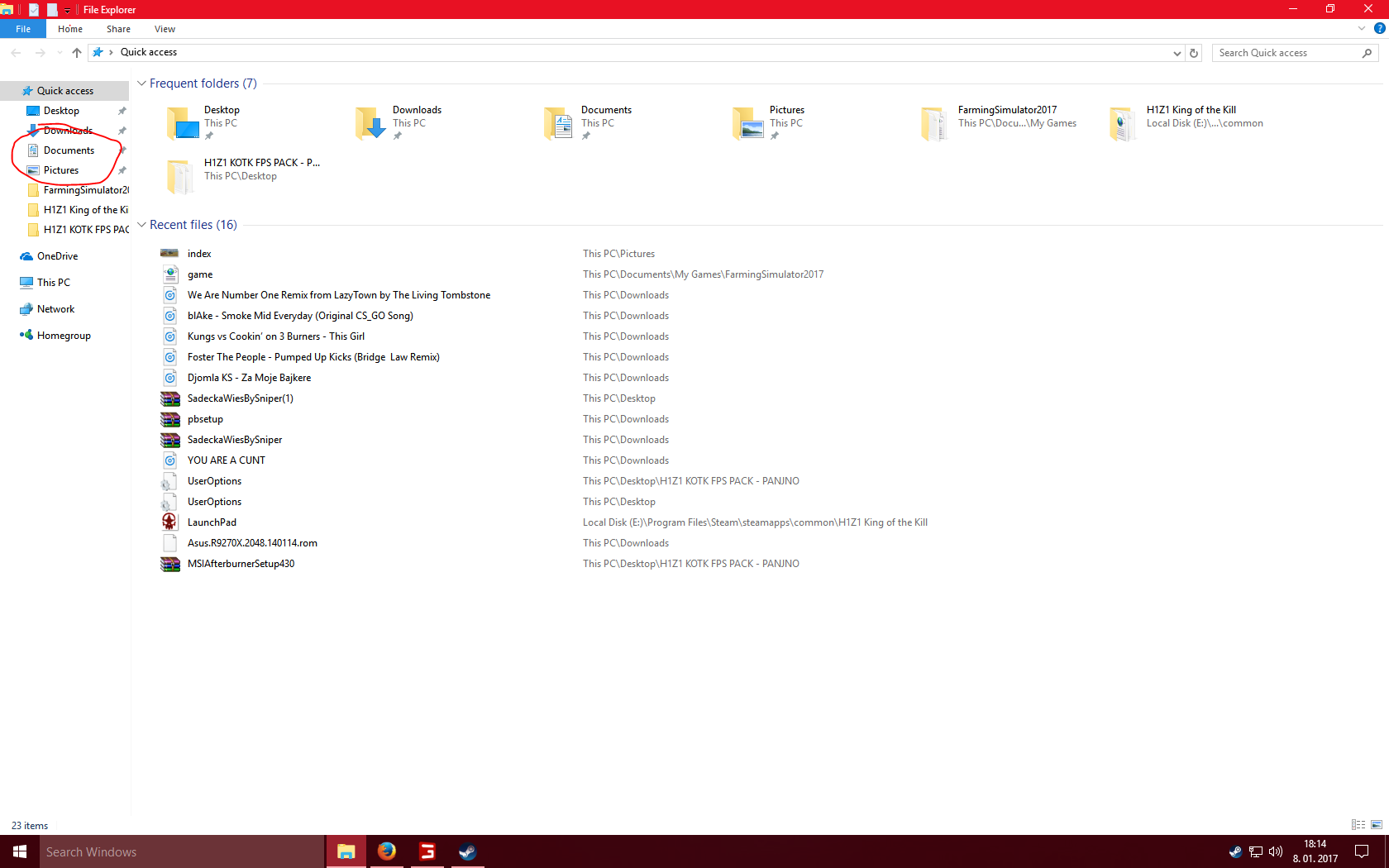
Task: Select Desktop in the navigation pane
Action: coord(62,111)
